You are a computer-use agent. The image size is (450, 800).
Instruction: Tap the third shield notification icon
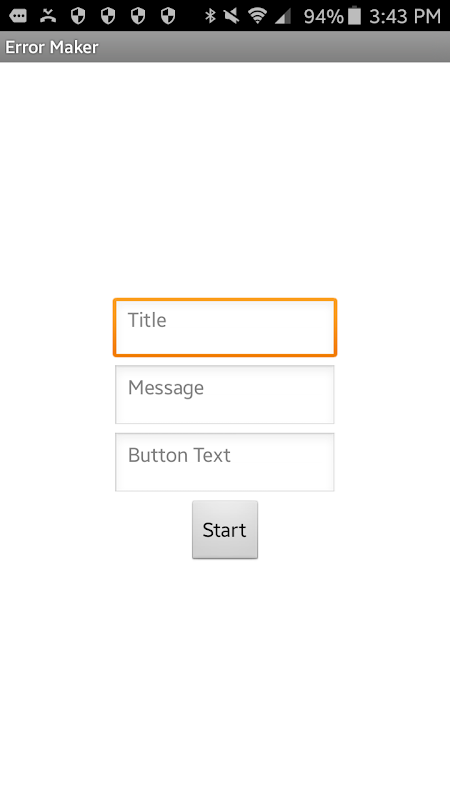(138, 16)
